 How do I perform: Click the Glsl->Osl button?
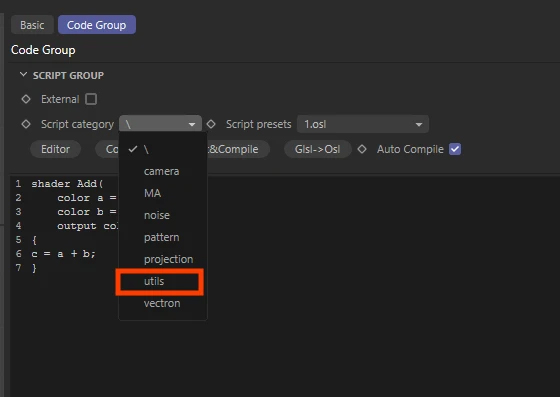(x=318, y=149)
